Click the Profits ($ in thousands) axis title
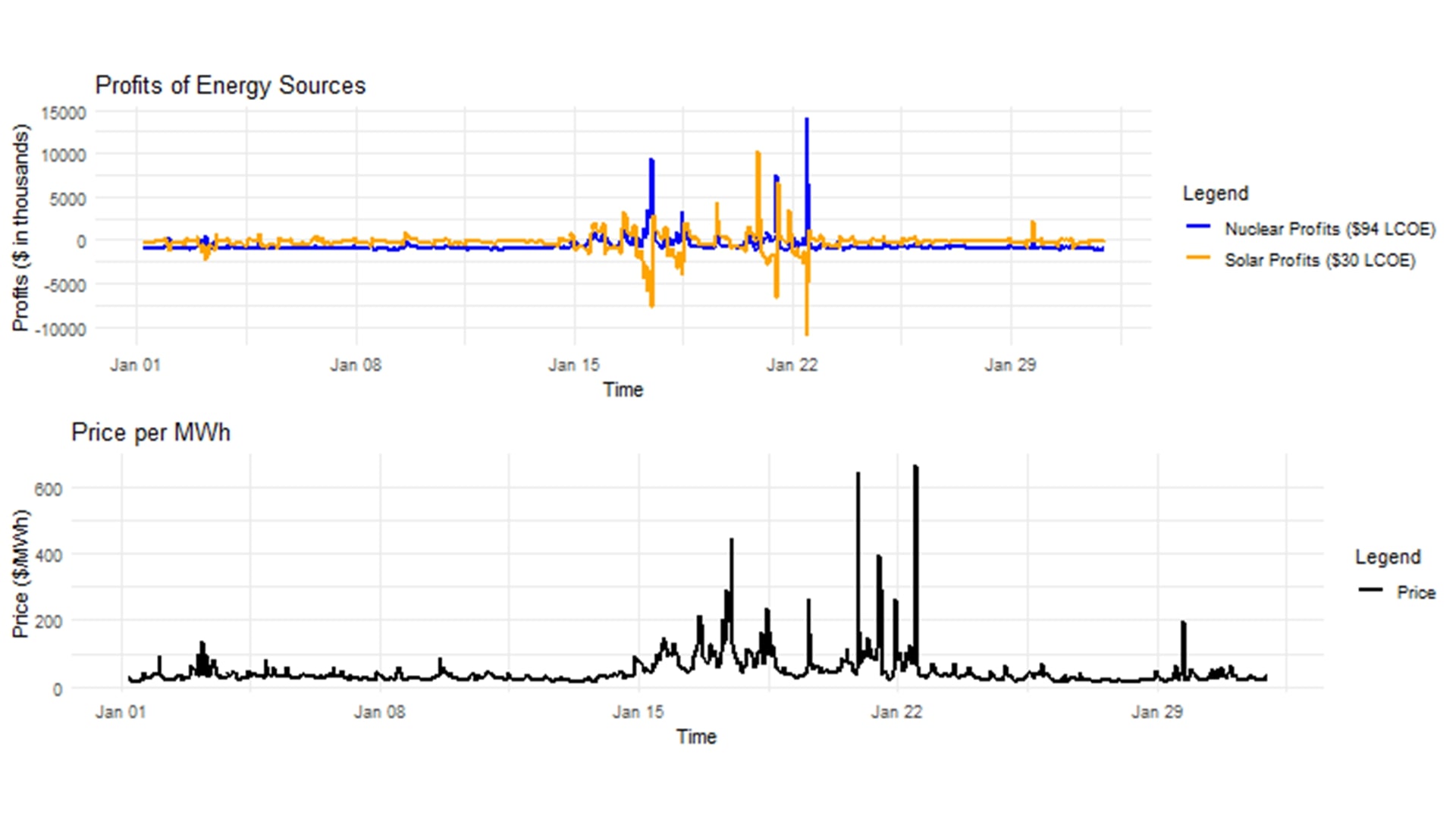Image resolution: width=1456 pixels, height=819 pixels. click(x=20, y=227)
